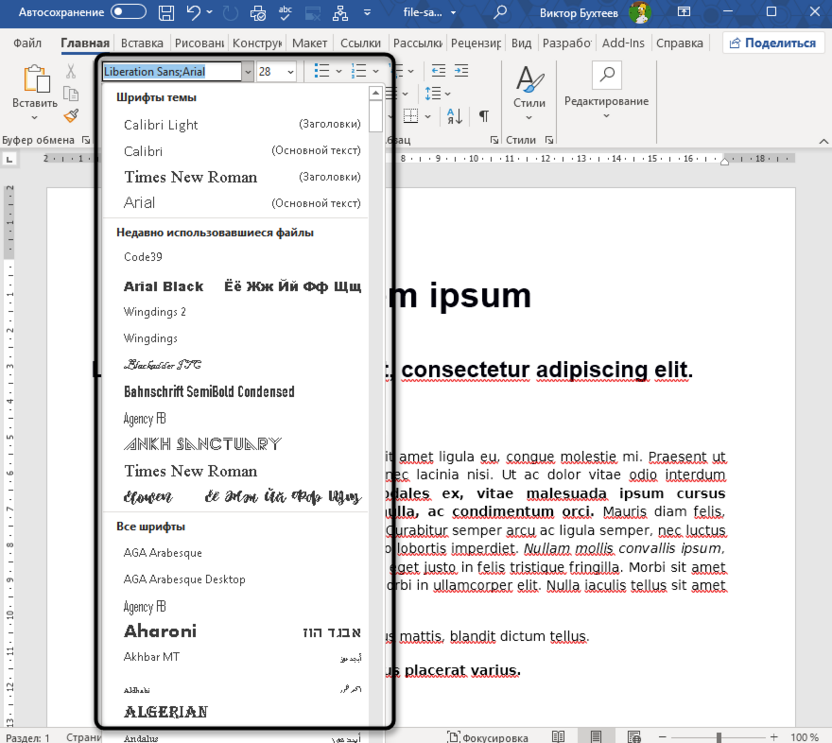The image size is (832, 743).
Task: Choose Aharoni font
Action: [235, 631]
